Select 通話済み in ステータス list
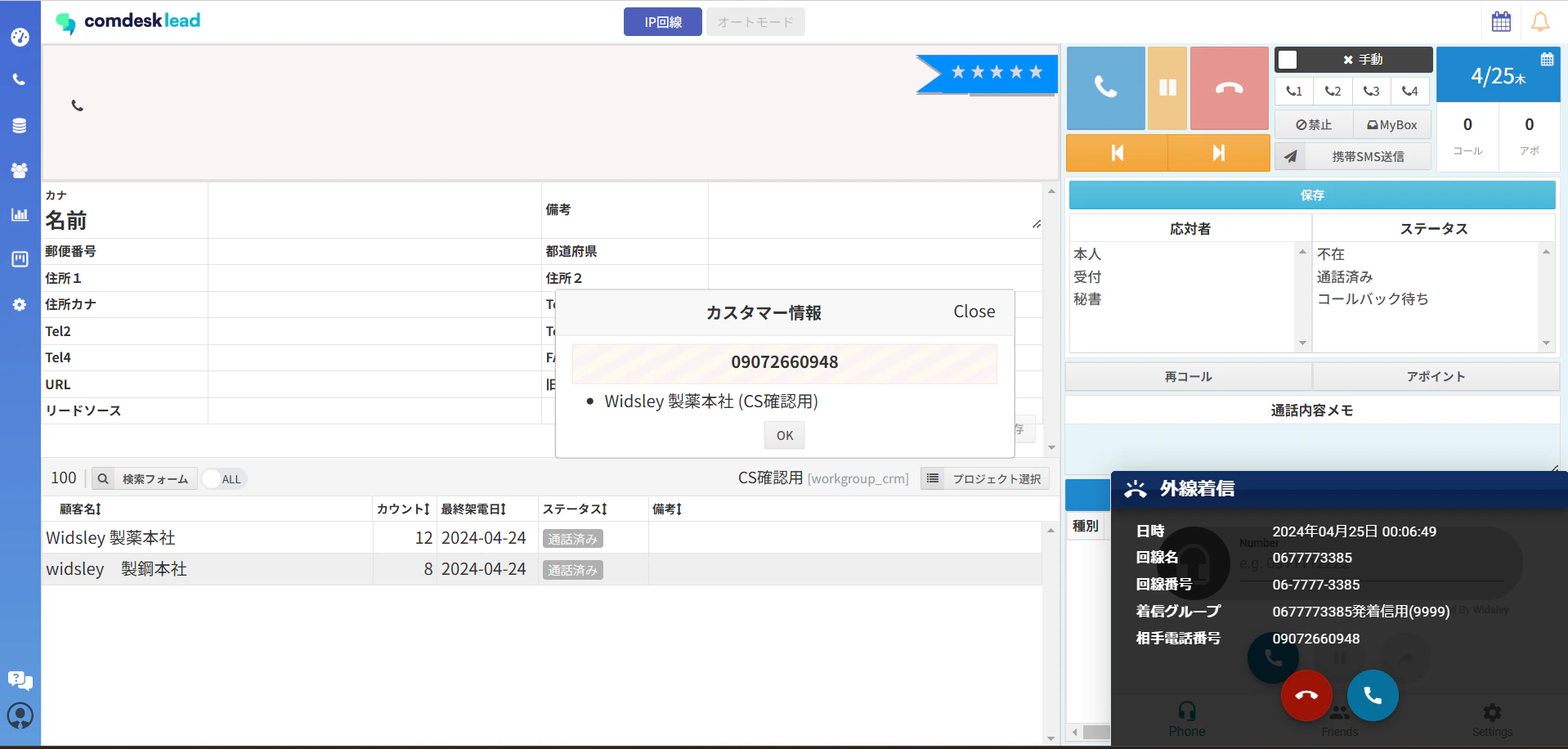 pyautogui.click(x=1345, y=277)
